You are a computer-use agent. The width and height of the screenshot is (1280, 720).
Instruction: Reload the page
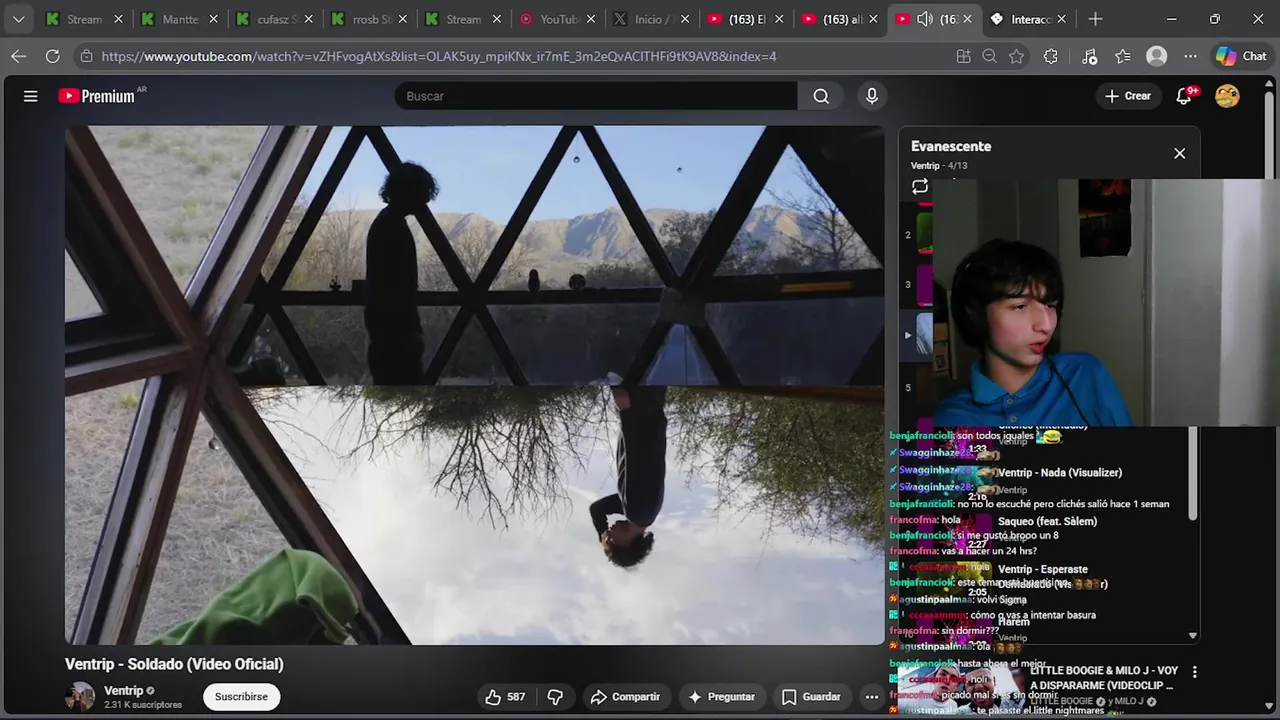pyautogui.click(x=53, y=56)
